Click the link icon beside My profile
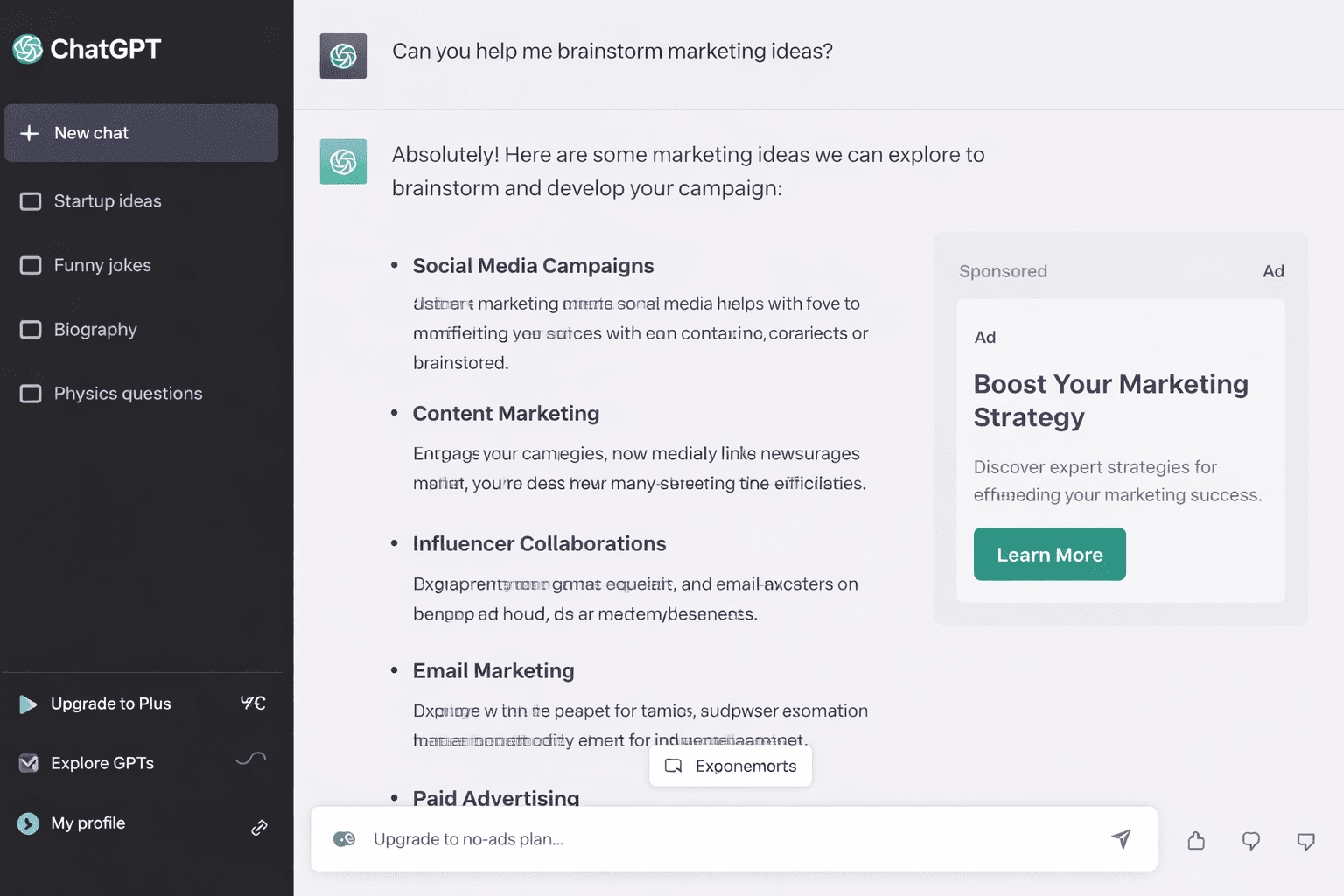The image size is (1344, 896). (x=259, y=827)
